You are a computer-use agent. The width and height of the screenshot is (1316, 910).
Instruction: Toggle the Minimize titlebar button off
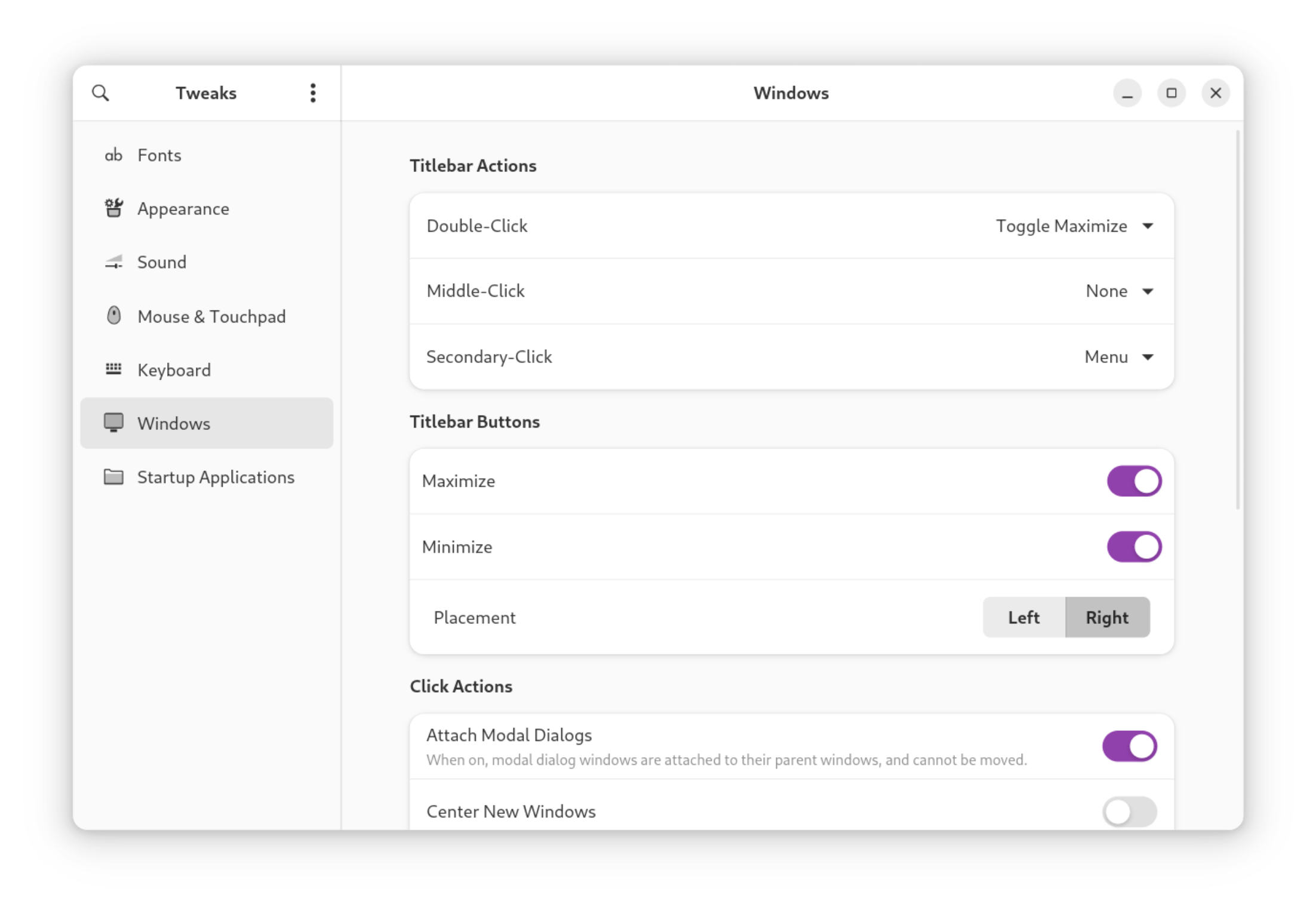[1135, 546]
